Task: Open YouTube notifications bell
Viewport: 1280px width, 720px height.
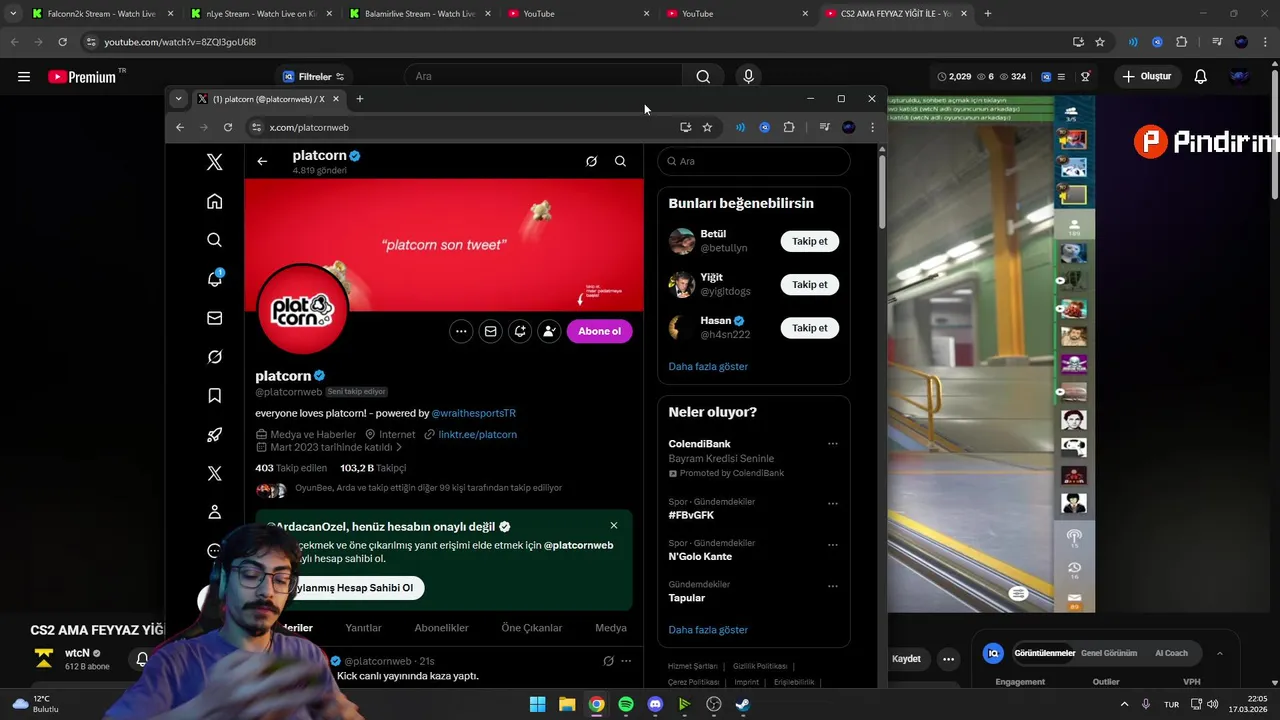Action: click(x=1201, y=76)
